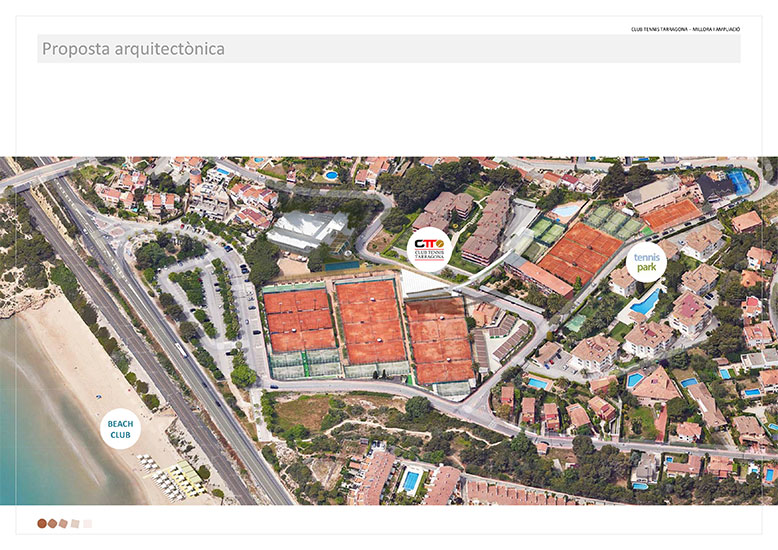
Task: Click the second terracotta swatch from left
Action: [x=53, y=523]
